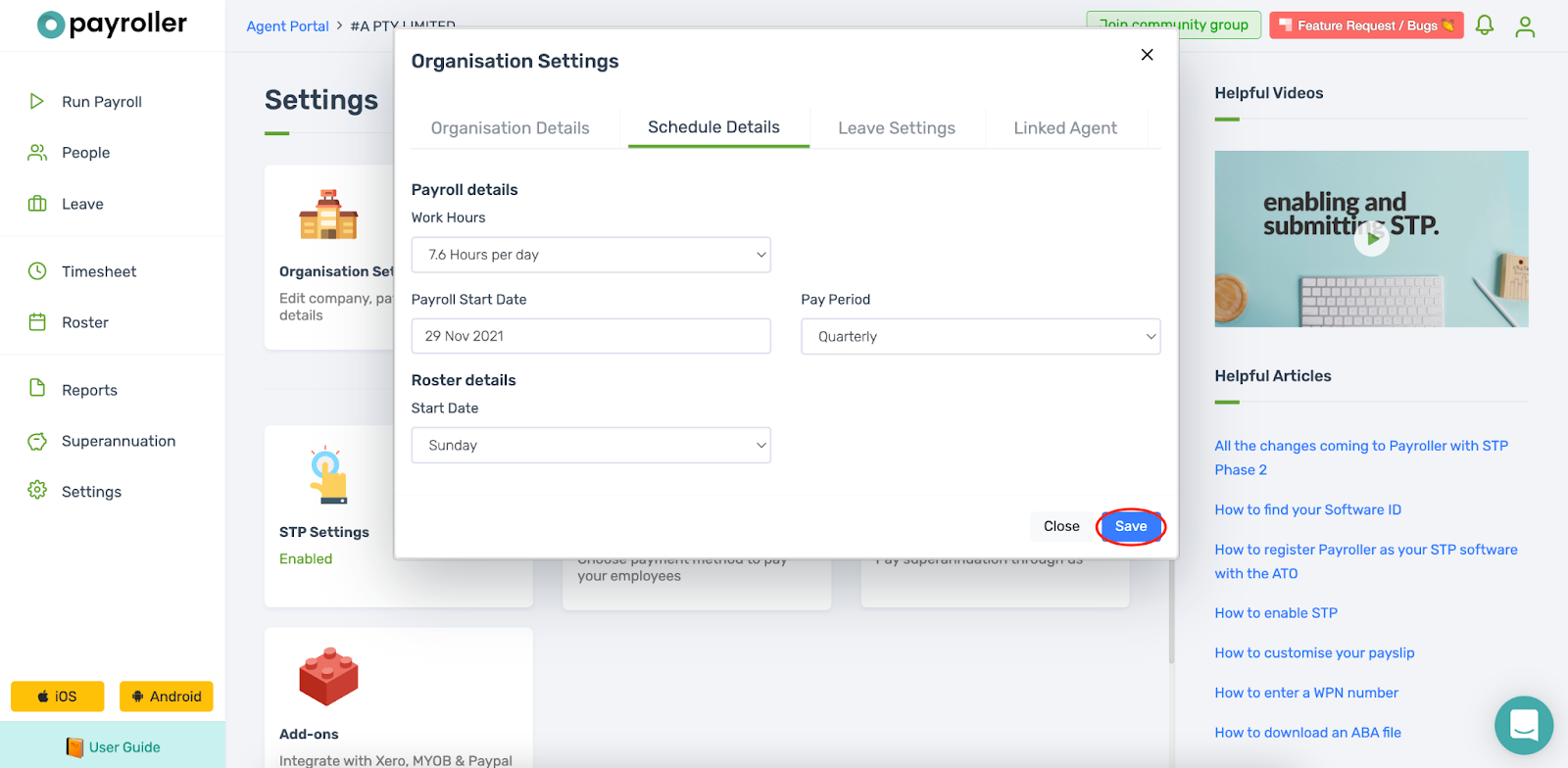
Task: Open the Linked Agent tab
Action: [x=1065, y=128]
